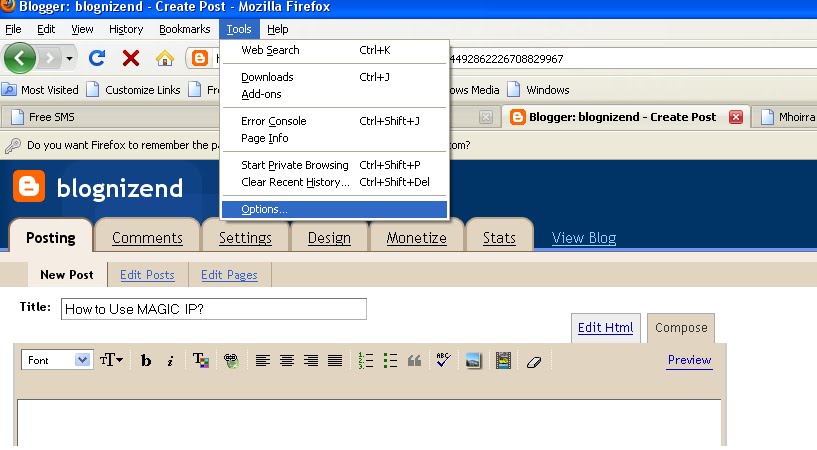Reload the page with the Refresh icon

[97, 58]
